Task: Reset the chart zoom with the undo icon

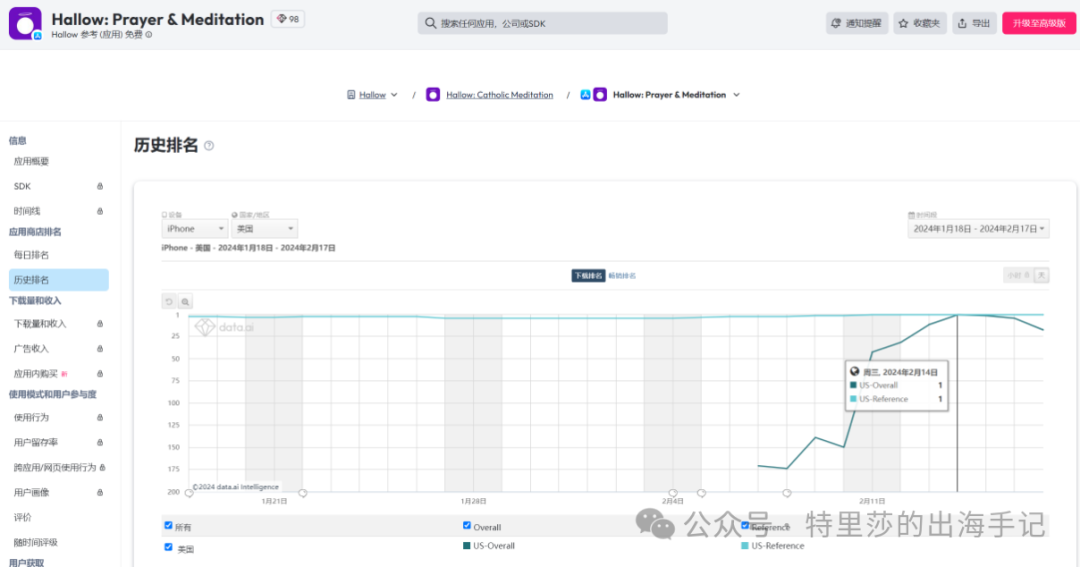Action: 169,302
